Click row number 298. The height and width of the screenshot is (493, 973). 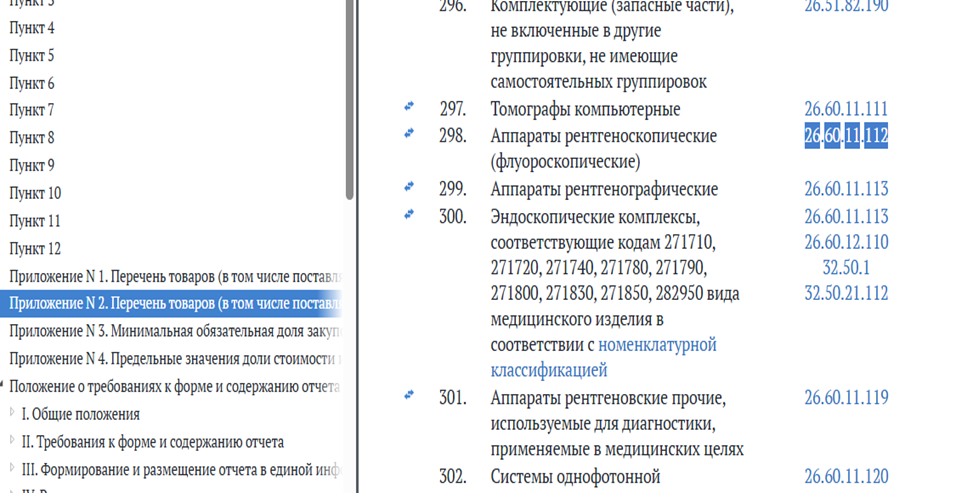[x=453, y=136]
